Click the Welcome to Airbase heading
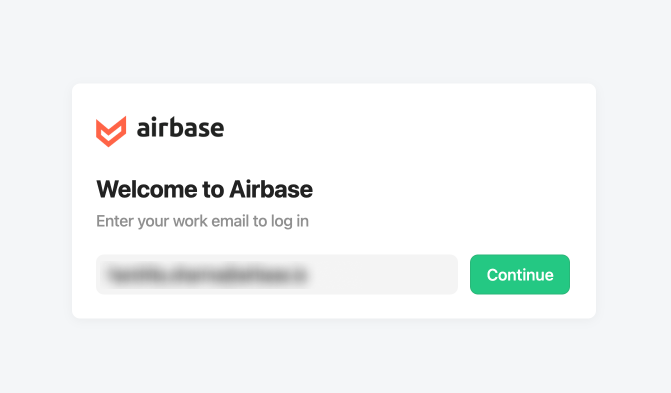The height and width of the screenshot is (393, 671). (x=205, y=189)
